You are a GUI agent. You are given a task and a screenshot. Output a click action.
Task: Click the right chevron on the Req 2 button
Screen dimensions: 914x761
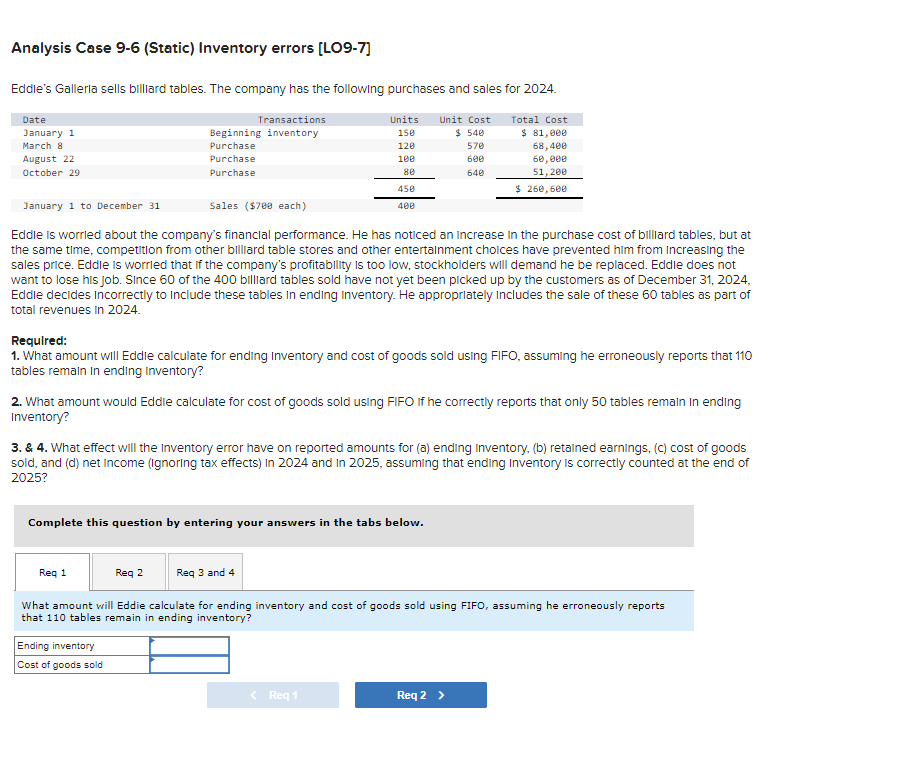click(x=441, y=695)
